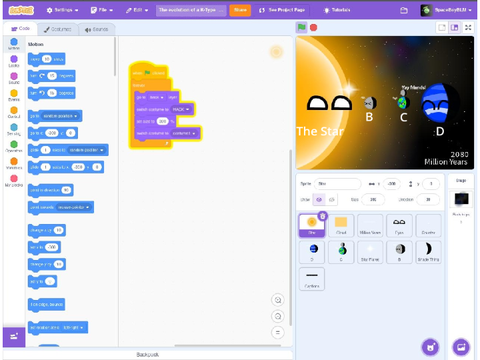Click the sprite Direction field

coord(428,199)
